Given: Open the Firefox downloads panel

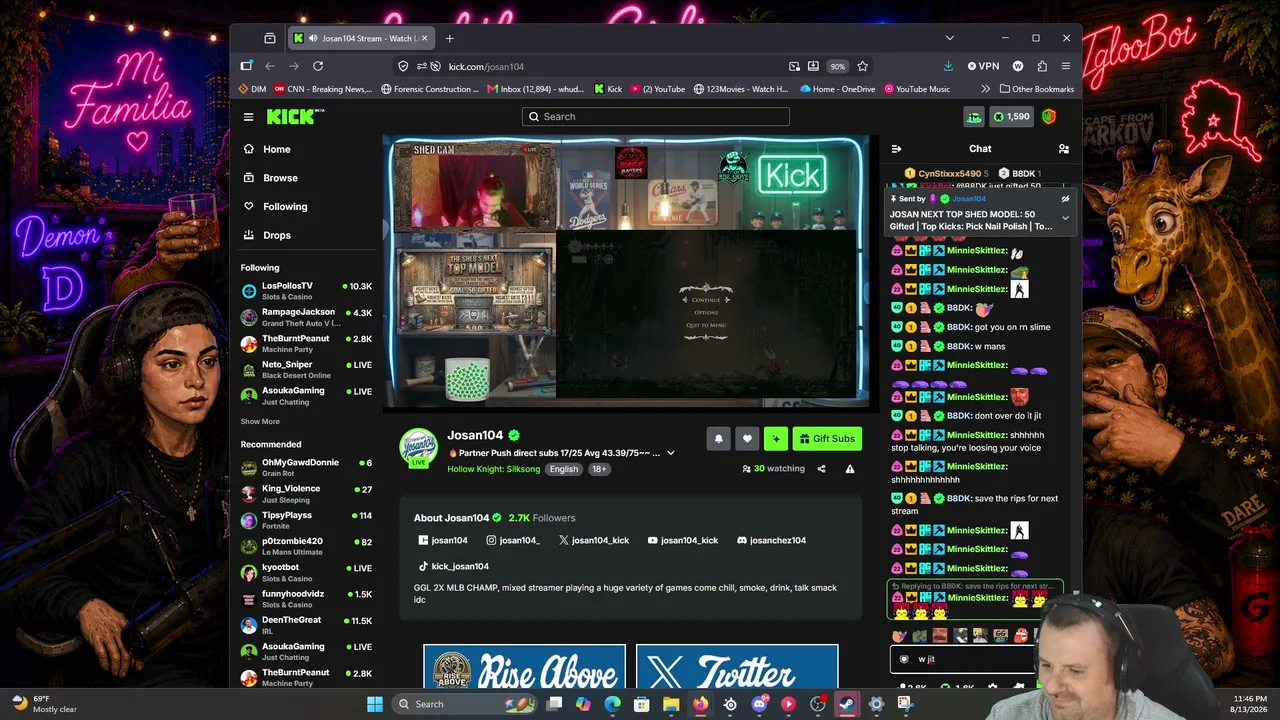Looking at the screenshot, I should (x=948, y=66).
